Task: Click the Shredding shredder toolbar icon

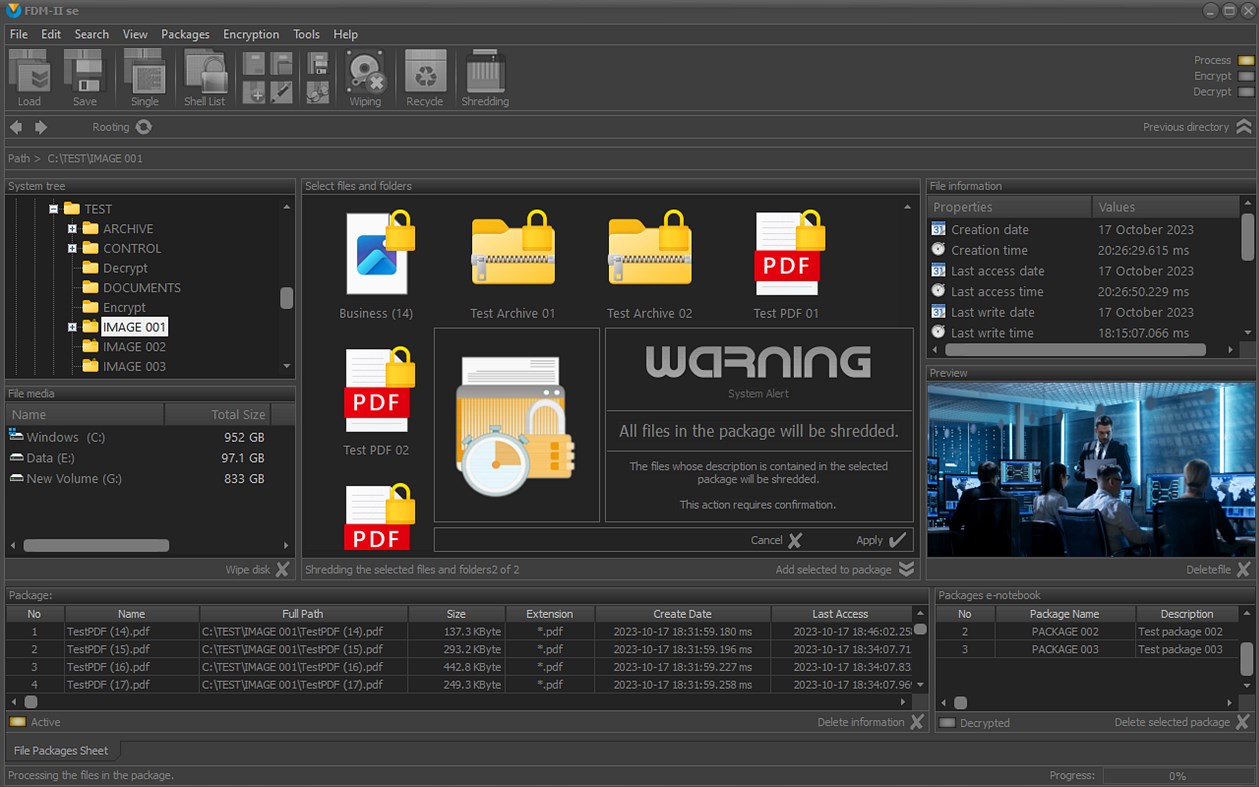Action: pos(486,72)
